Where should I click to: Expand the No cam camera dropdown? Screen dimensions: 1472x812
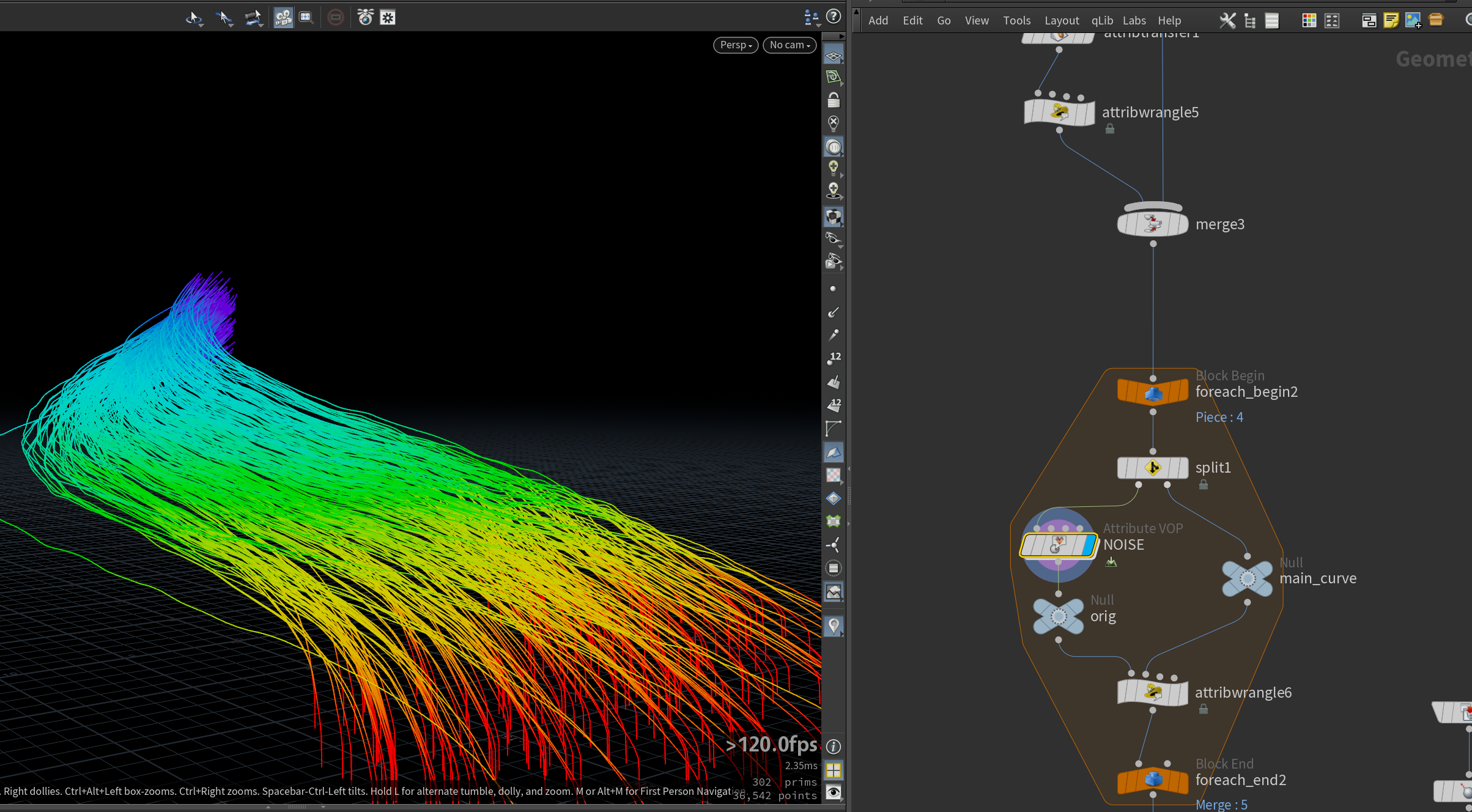coord(790,45)
